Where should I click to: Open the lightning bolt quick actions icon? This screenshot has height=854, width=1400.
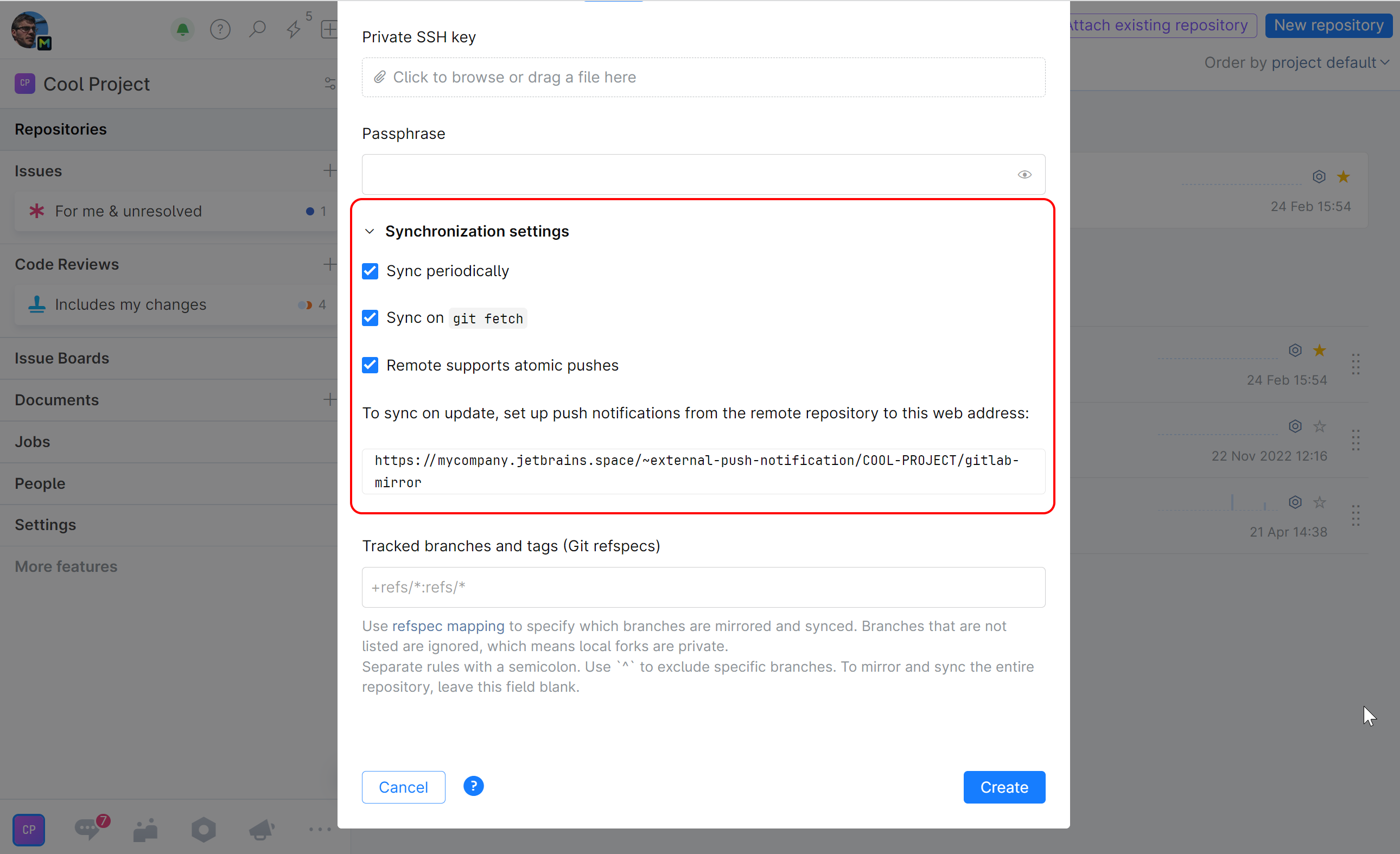293,29
